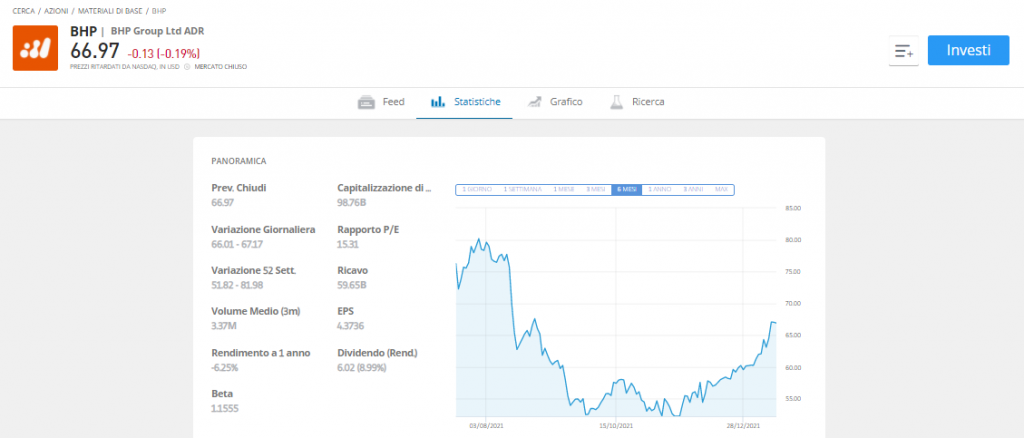Image resolution: width=1024 pixels, height=438 pixels.
Task: Select the 1 GIORNO chart range
Action: pyautogui.click(x=477, y=190)
